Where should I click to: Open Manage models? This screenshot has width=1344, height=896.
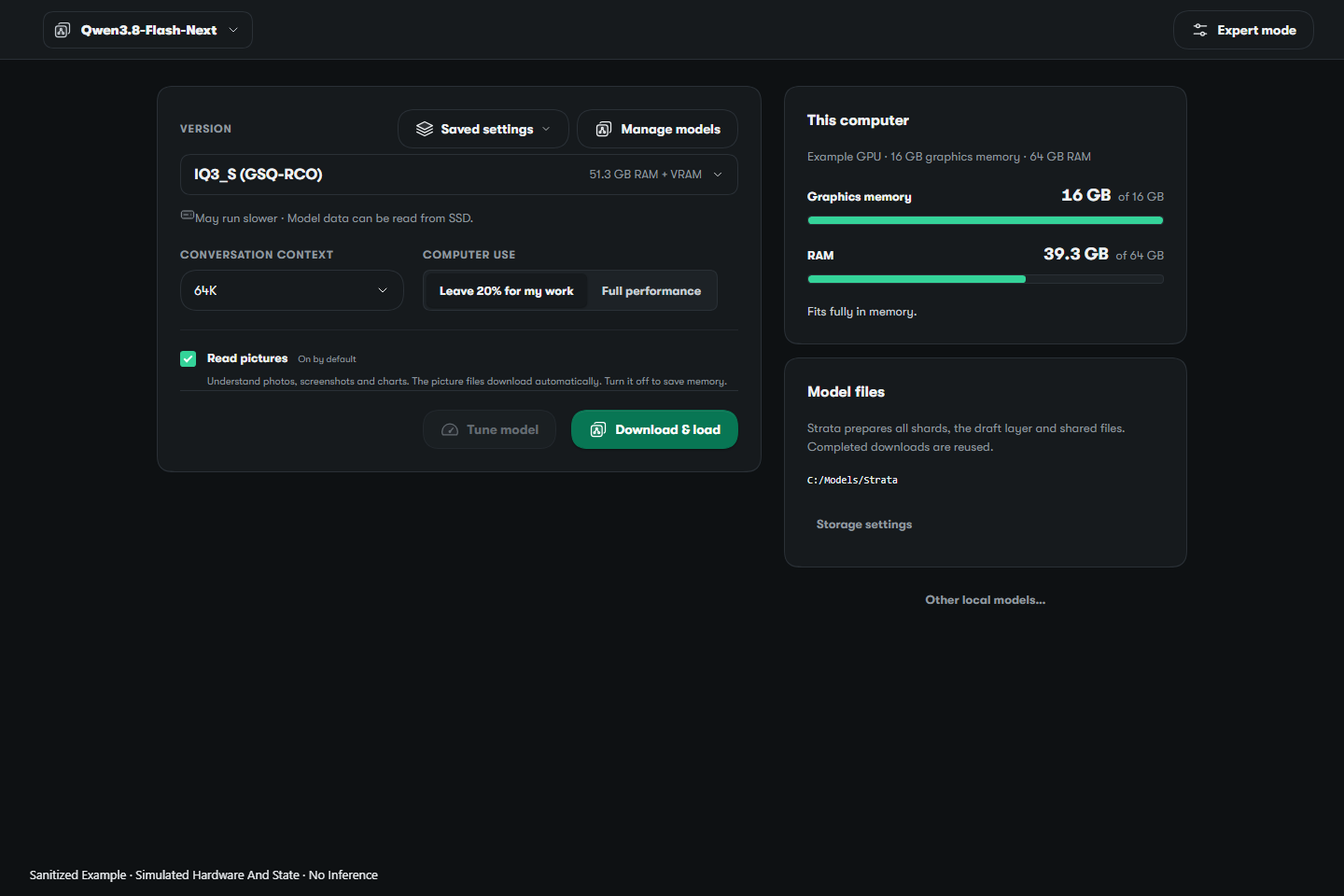point(657,129)
